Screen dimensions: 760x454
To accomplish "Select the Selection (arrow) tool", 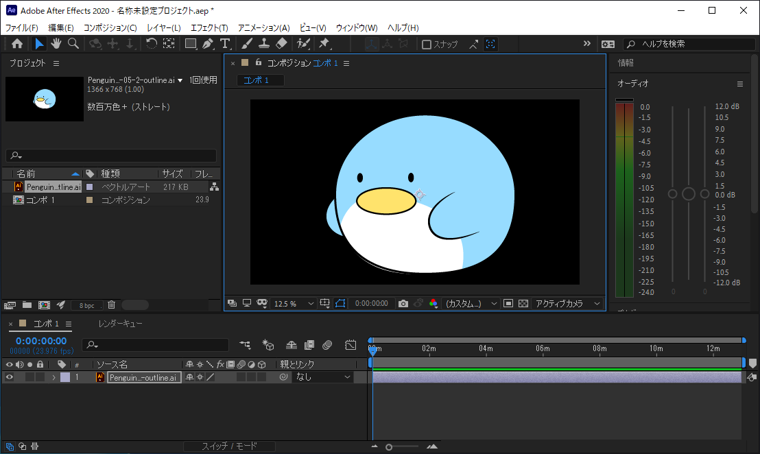I will [x=39, y=44].
